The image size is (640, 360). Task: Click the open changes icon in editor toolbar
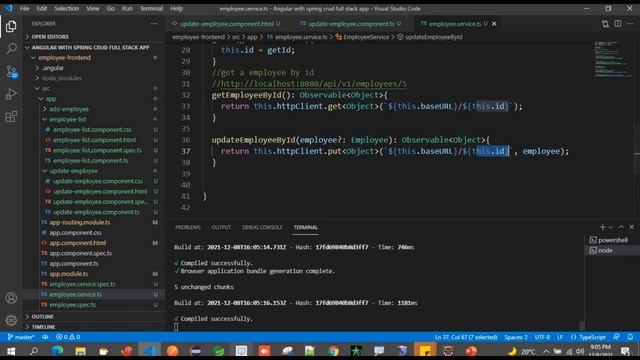tap(605, 24)
